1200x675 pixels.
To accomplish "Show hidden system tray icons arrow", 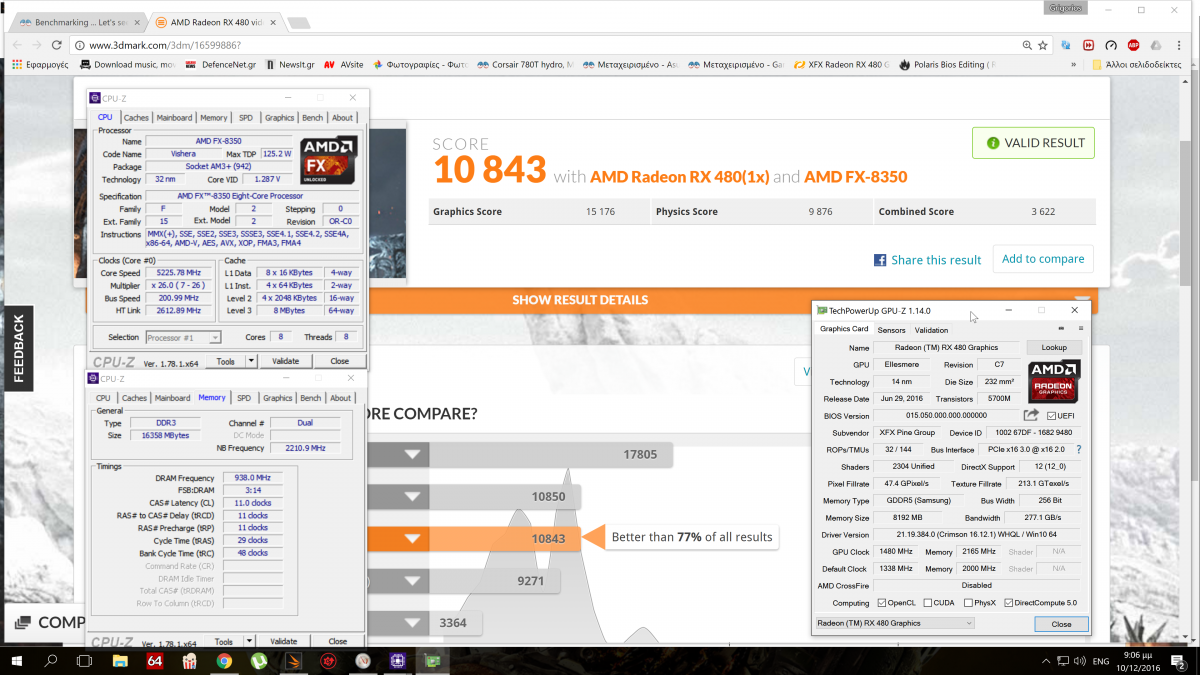I will tap(1044, 661).
